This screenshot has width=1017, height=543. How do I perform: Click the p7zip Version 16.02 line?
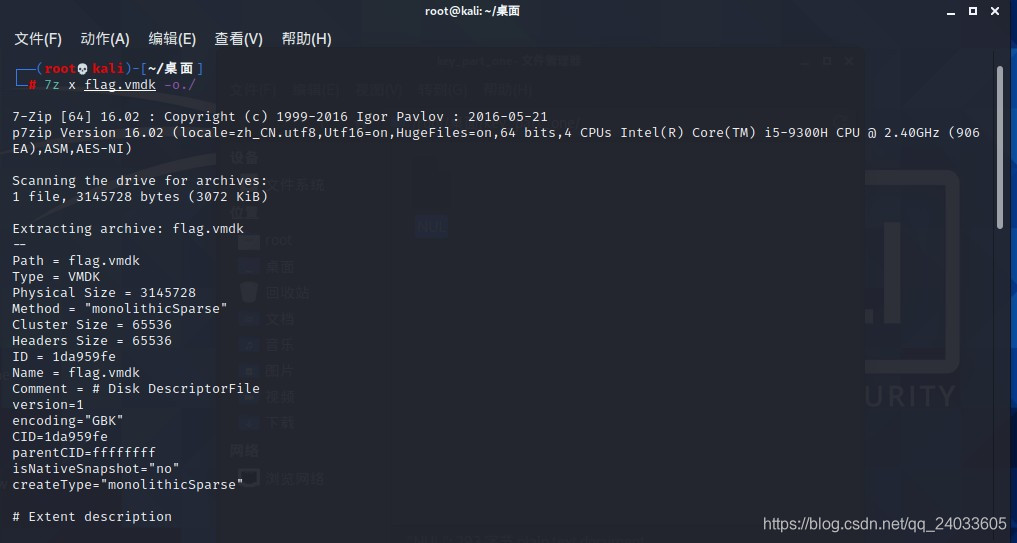[x=496, y=133]
